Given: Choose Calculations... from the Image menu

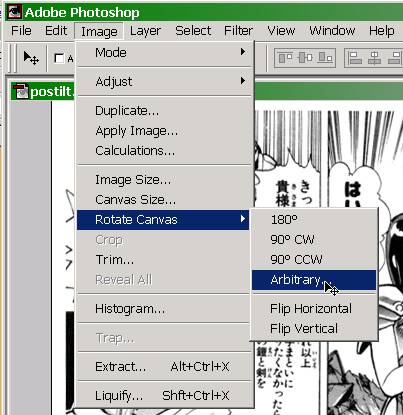Looking at the screenshot, I should tap(163, 151).
